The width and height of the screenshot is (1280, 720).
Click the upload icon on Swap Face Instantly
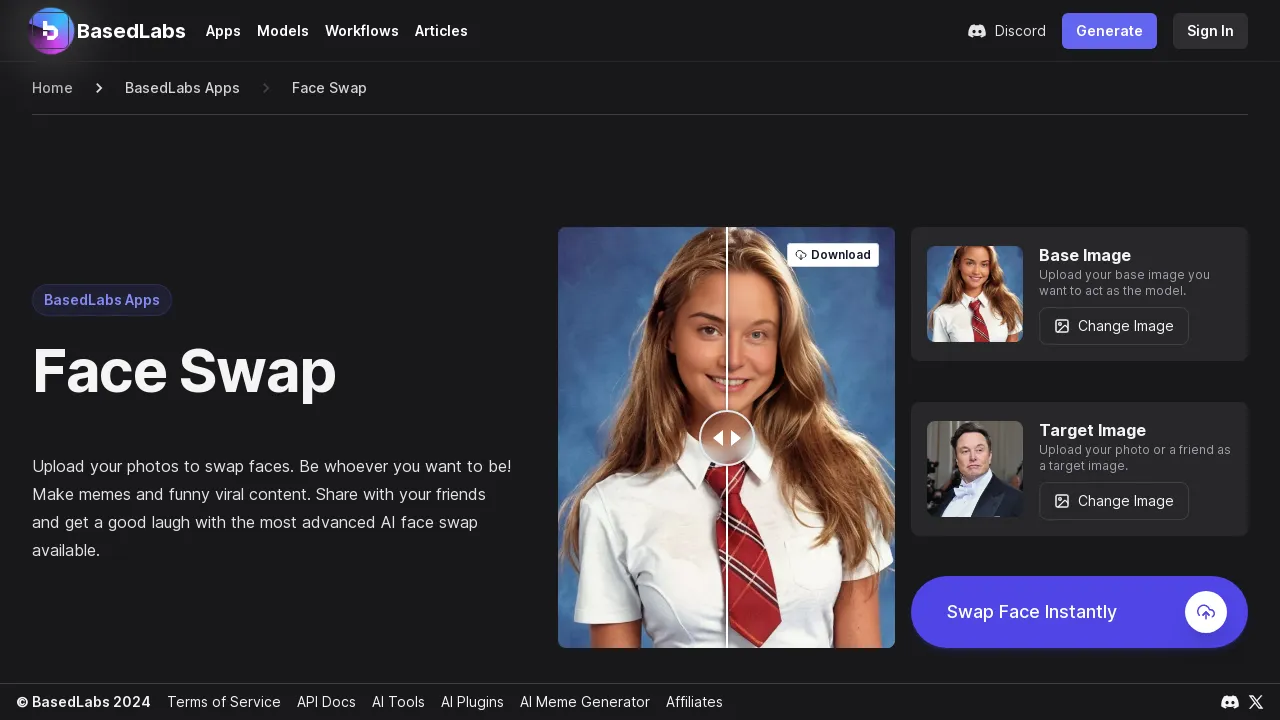pos(1206,612)
